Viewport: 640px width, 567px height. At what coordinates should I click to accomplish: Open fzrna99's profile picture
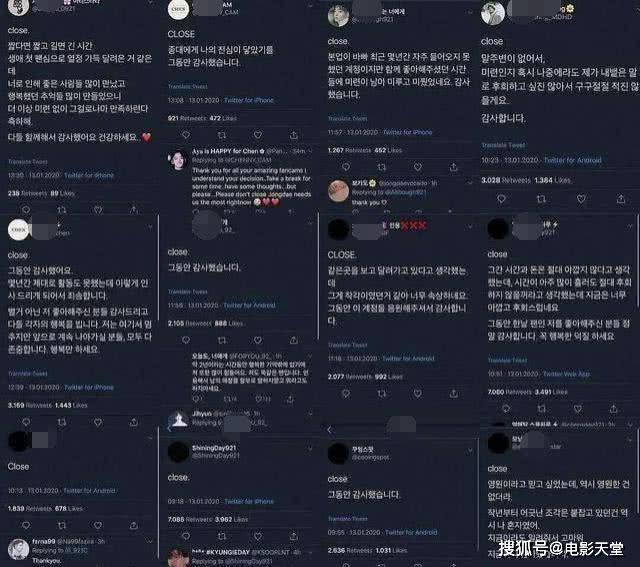pyautogui.click(x=18, y=549)
